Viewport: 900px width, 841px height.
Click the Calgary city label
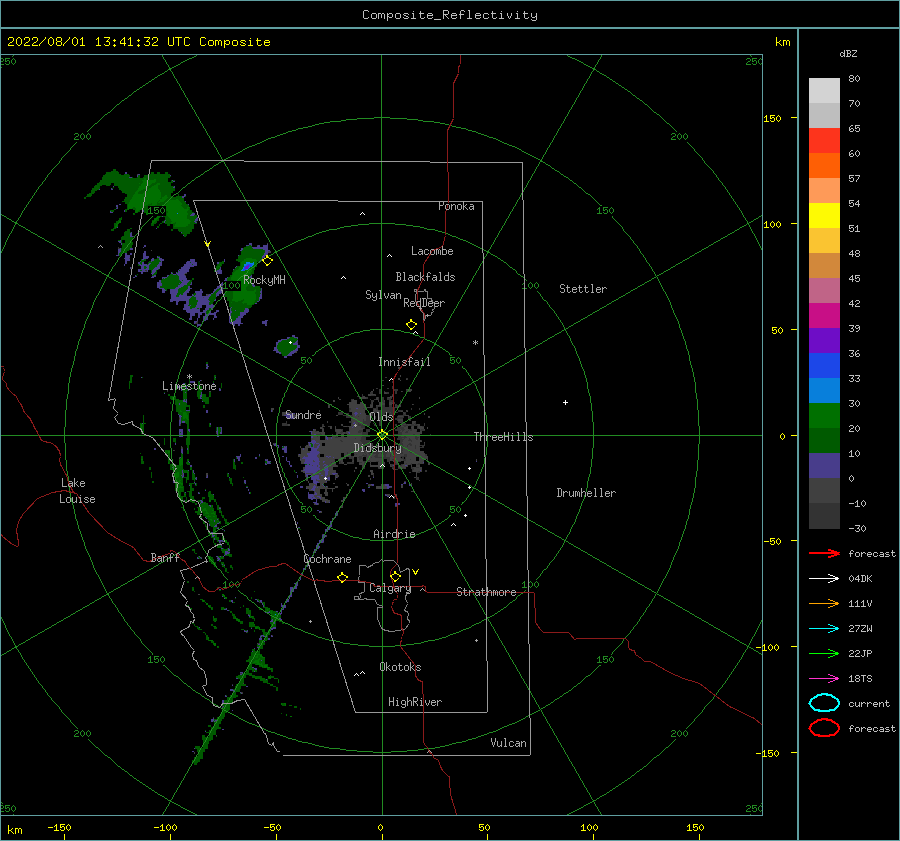coord(390,588)
